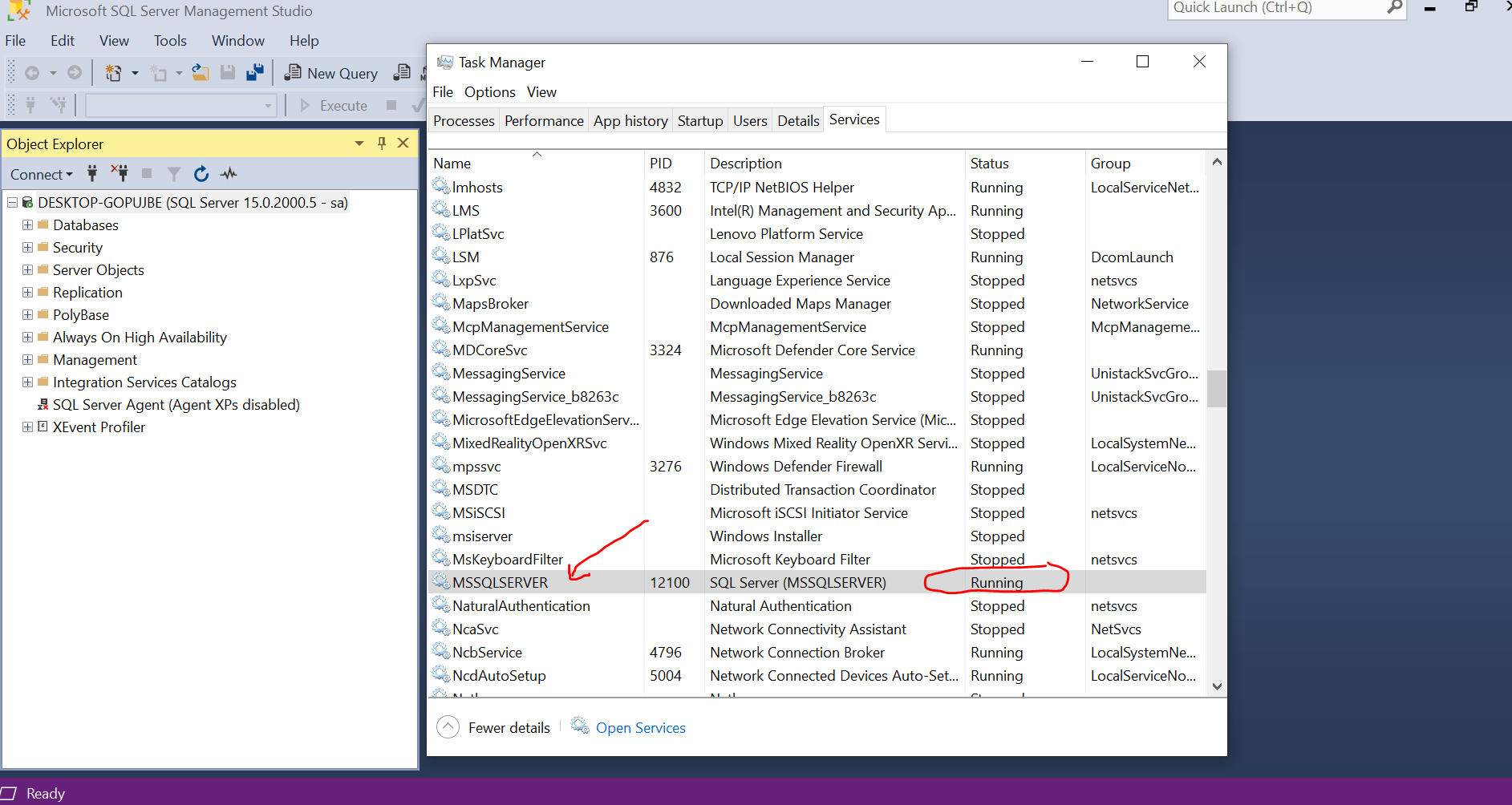Click Fewer details label in Task Manager
1512x805 pixels.
click(509, 728)
